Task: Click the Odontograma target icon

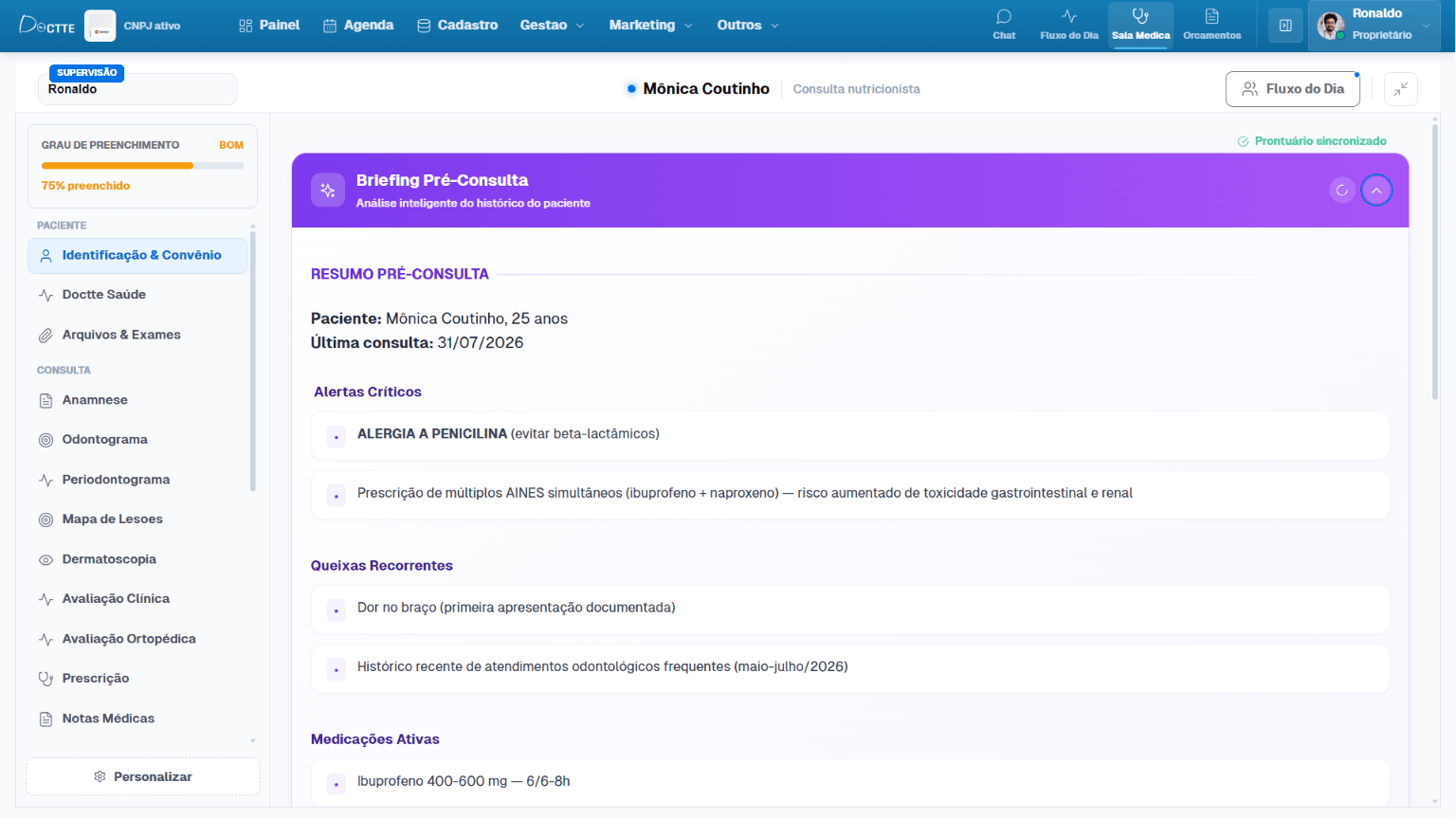Action: [x=45, y=440]
